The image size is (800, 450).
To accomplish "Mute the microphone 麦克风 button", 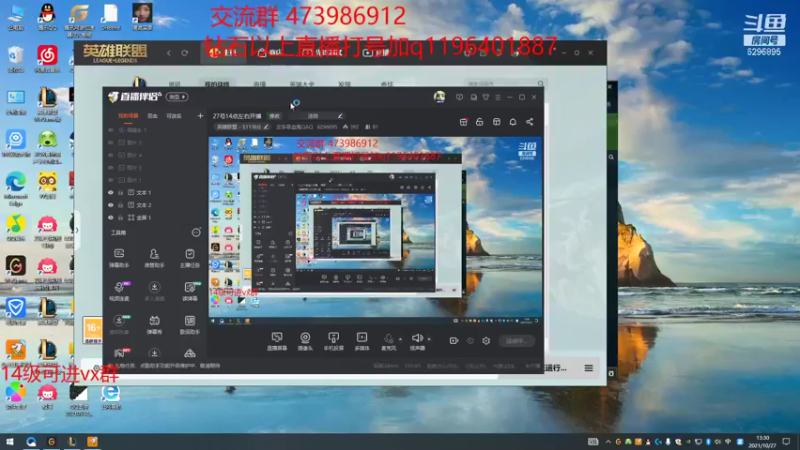I will click(388, 341).
